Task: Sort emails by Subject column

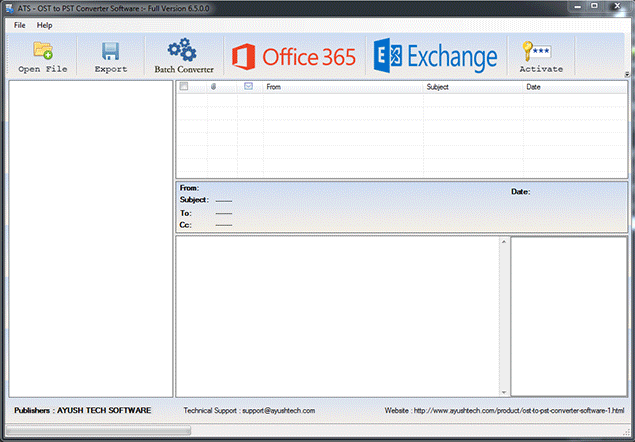Action: (x=472, y=87)
